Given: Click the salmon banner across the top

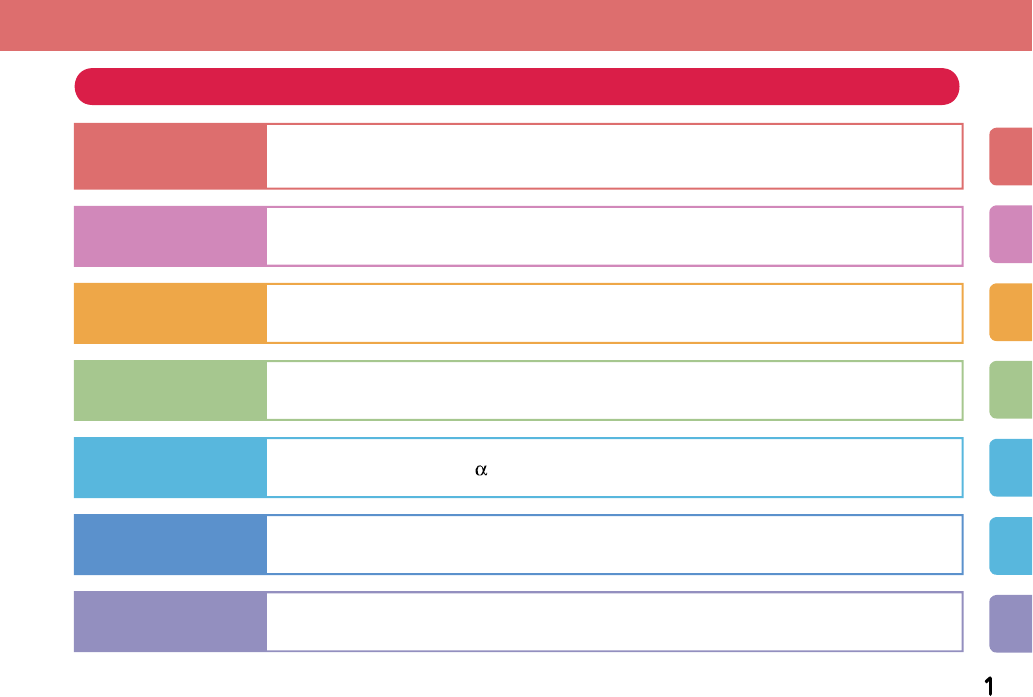Looking at the screenshot, I should click(x=516, y=25).
